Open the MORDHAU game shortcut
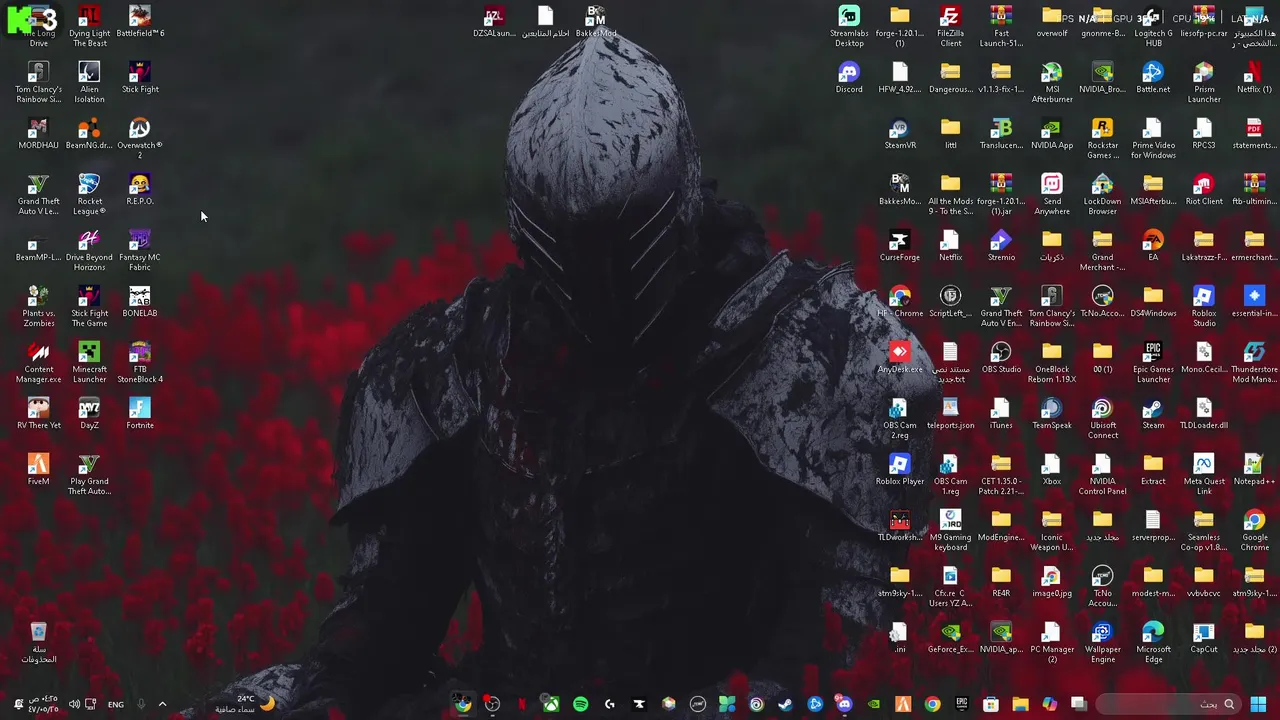 (x=38, y=135)
